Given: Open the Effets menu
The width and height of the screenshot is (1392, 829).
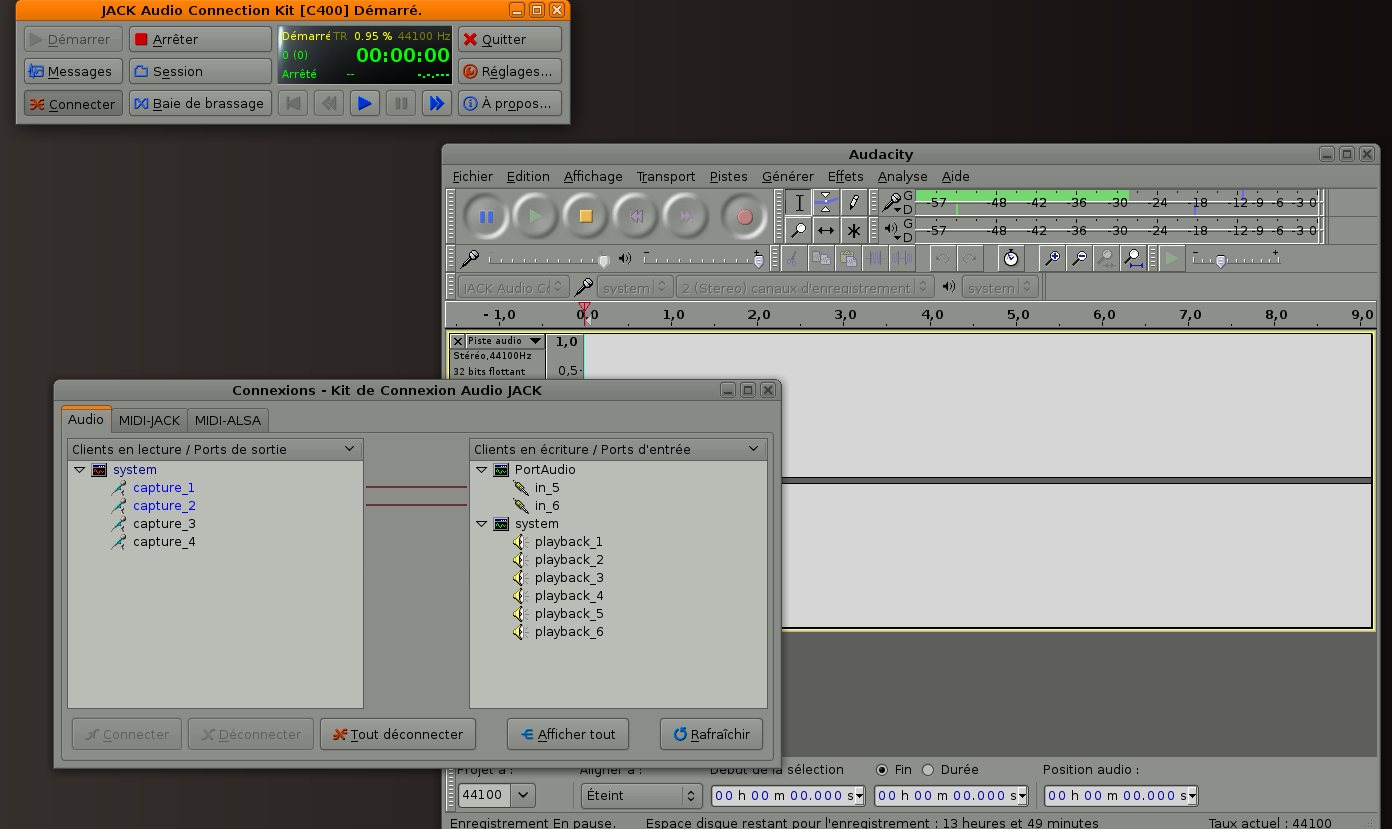Looking at the screenshot, I should 845,176.
